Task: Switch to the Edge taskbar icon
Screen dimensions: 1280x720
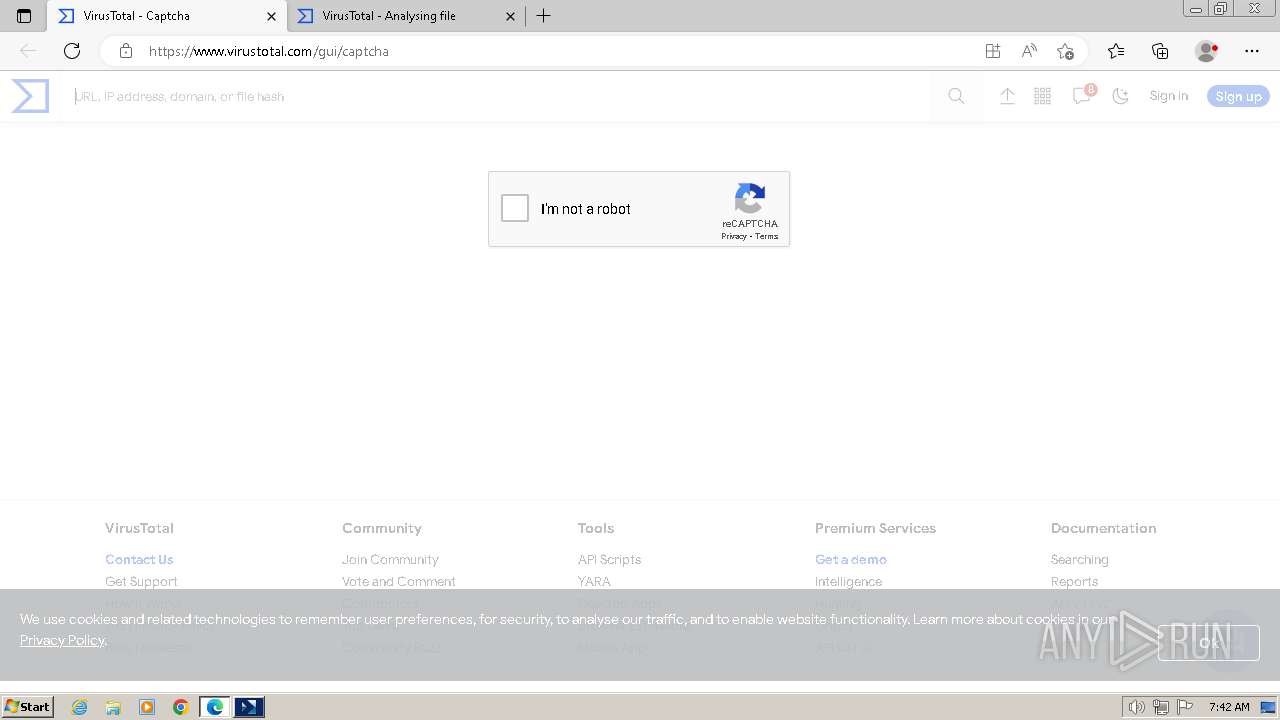Action: click(215, 707)
